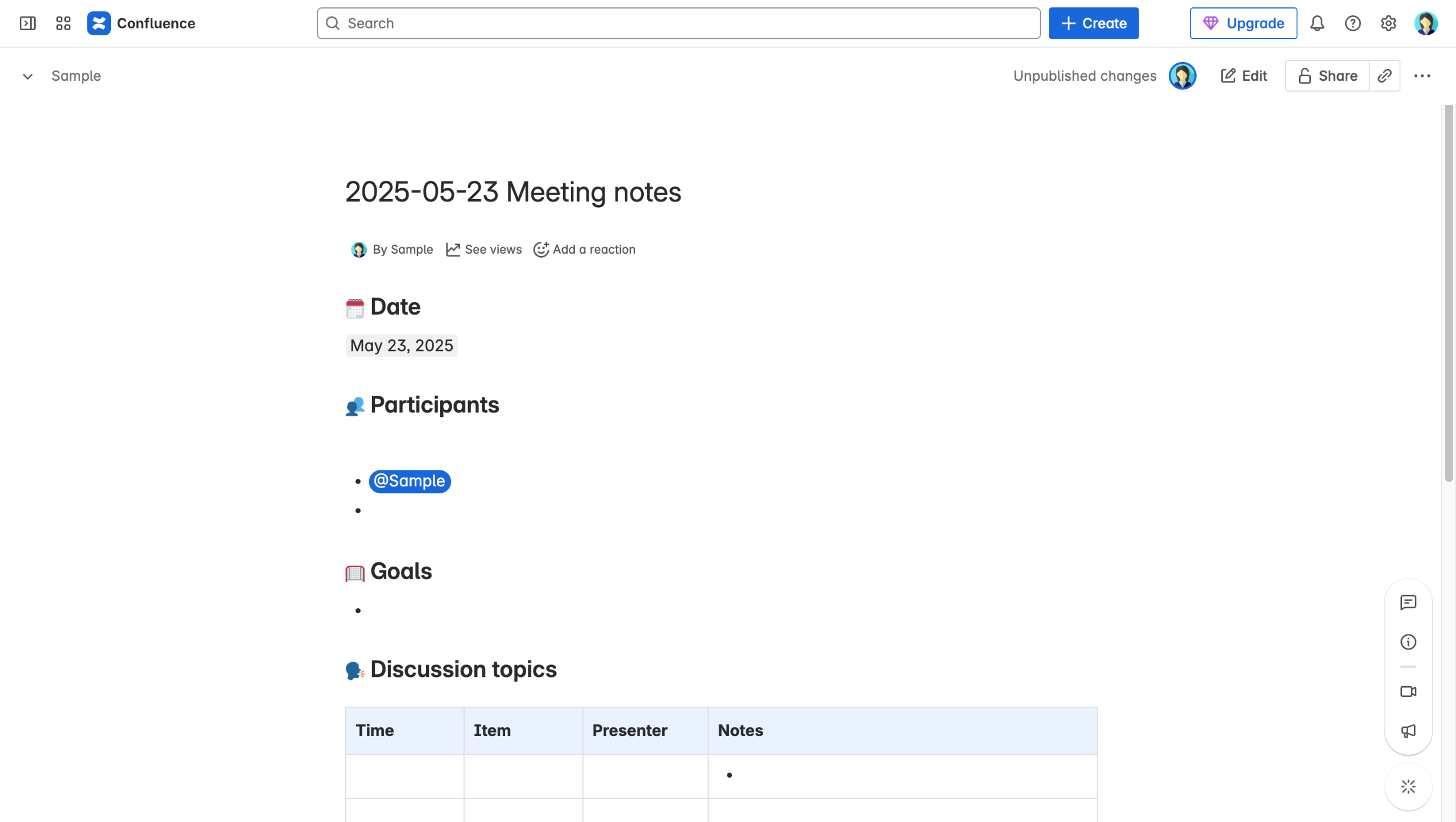The height and width of the screenshot is (822, 1456).
Task: Click the Confluence logo
Action: [x=99, y=23]
